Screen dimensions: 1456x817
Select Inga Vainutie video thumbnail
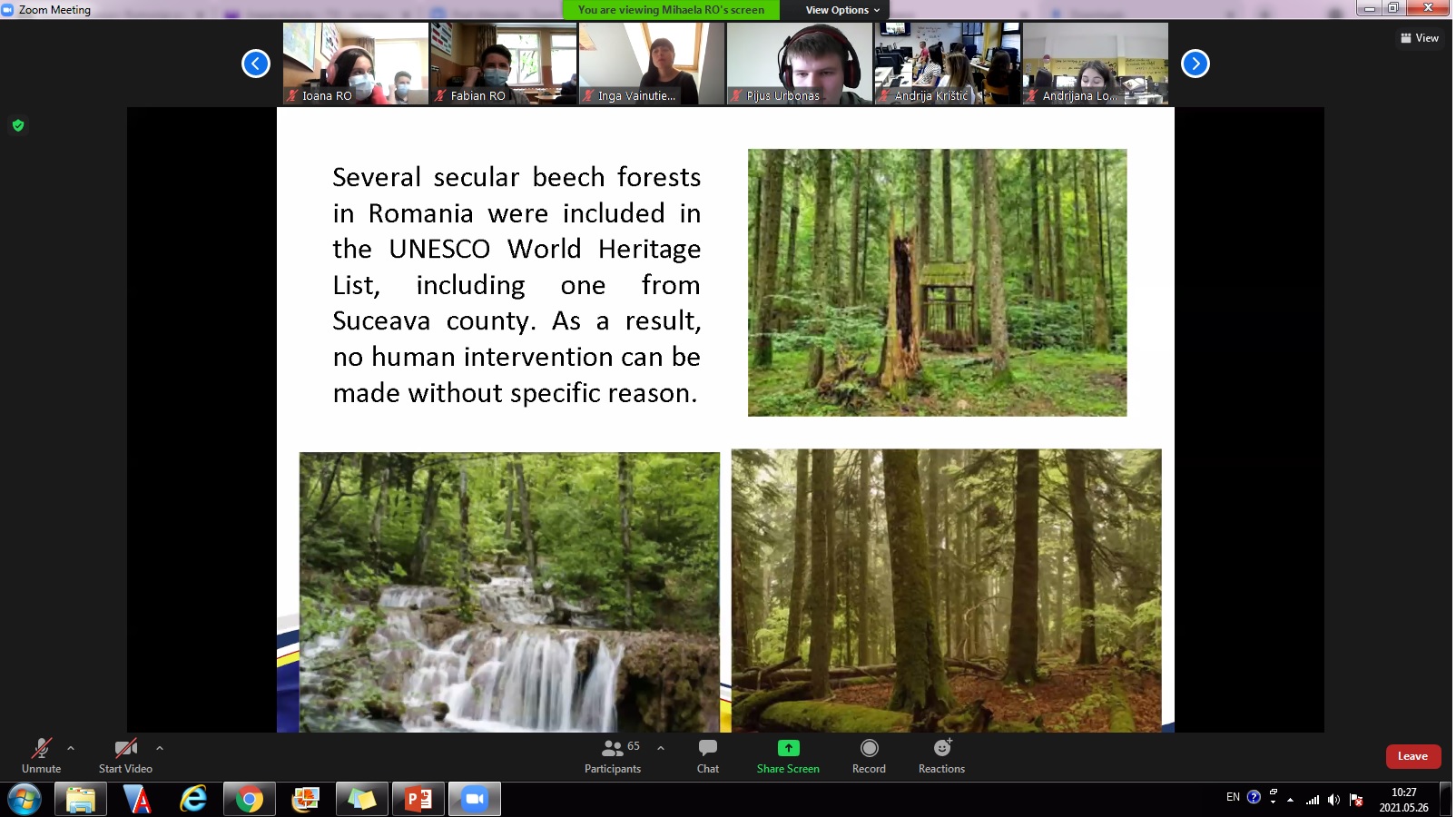point(652,64)
